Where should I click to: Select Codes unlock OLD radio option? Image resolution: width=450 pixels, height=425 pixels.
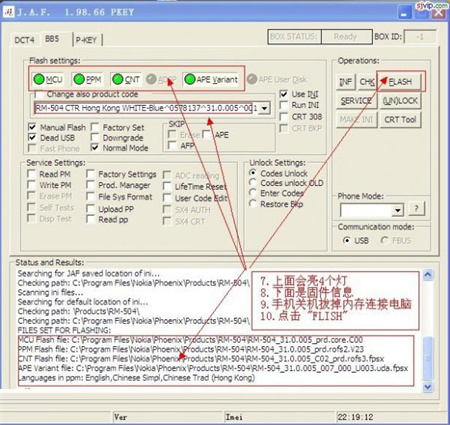click(253, 183)
